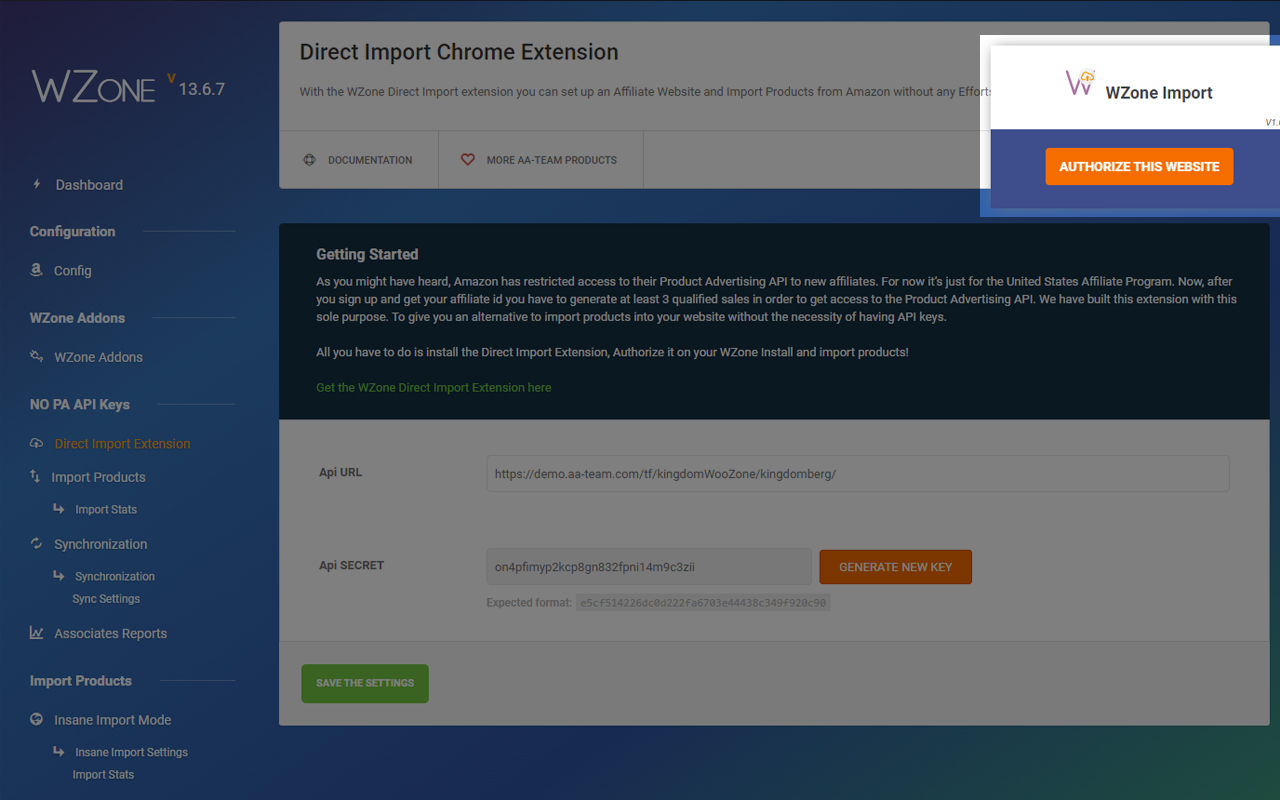1280x800 pixels.
Task: Open the main Synchronization menu item
Action: point(100,544)
